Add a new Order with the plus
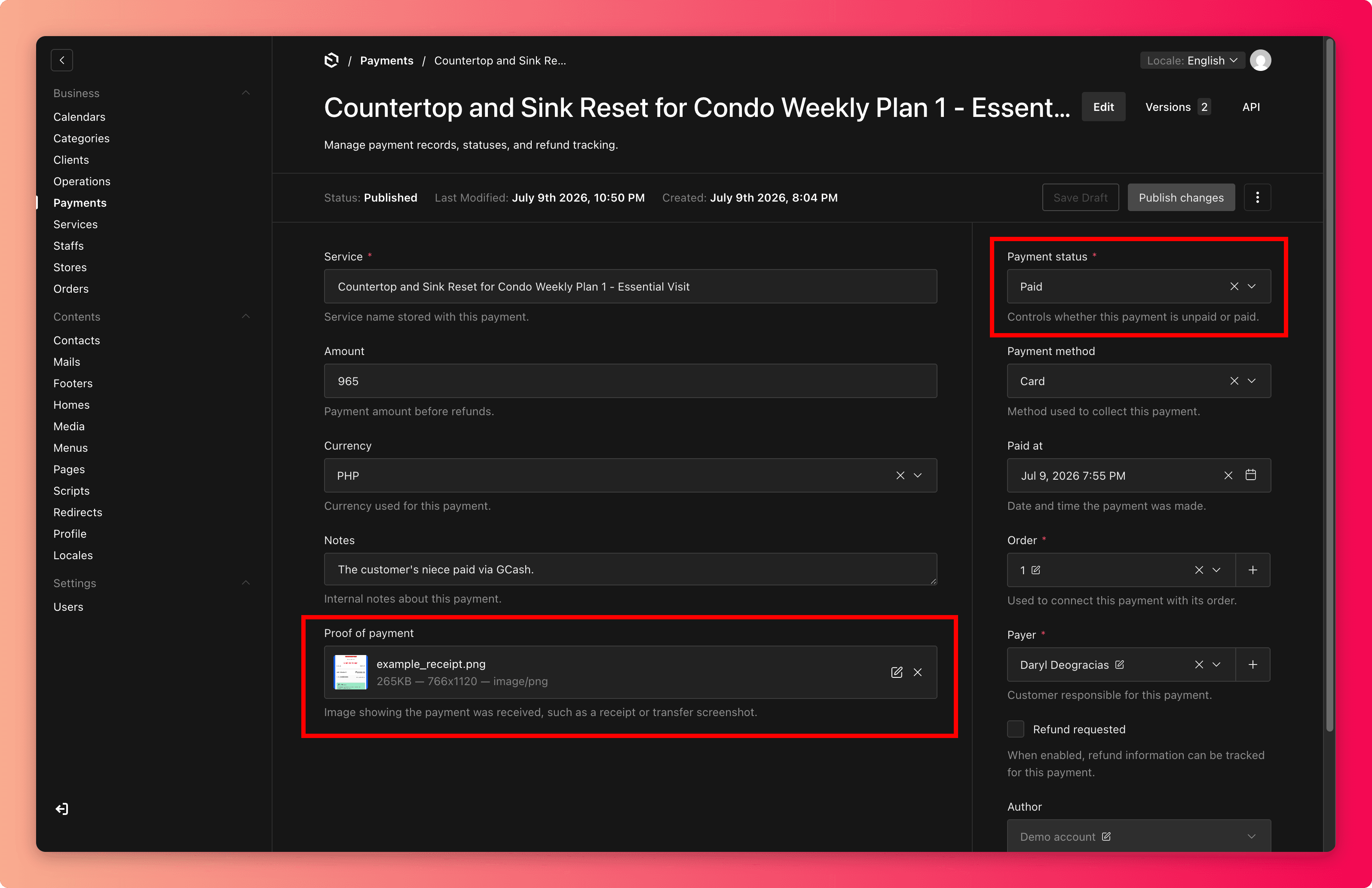1372x888 pixels. (1253, 570)
